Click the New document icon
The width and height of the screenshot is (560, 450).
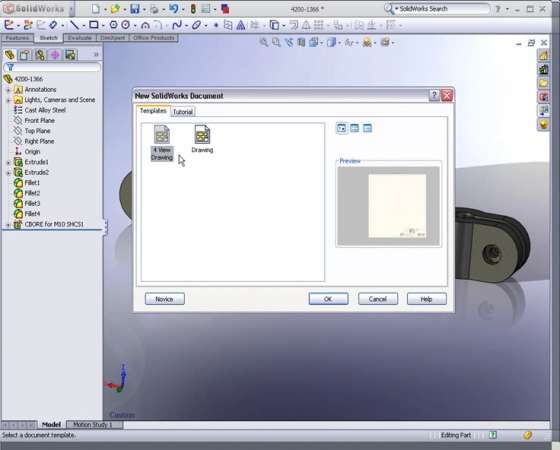(x=96, y=9)
